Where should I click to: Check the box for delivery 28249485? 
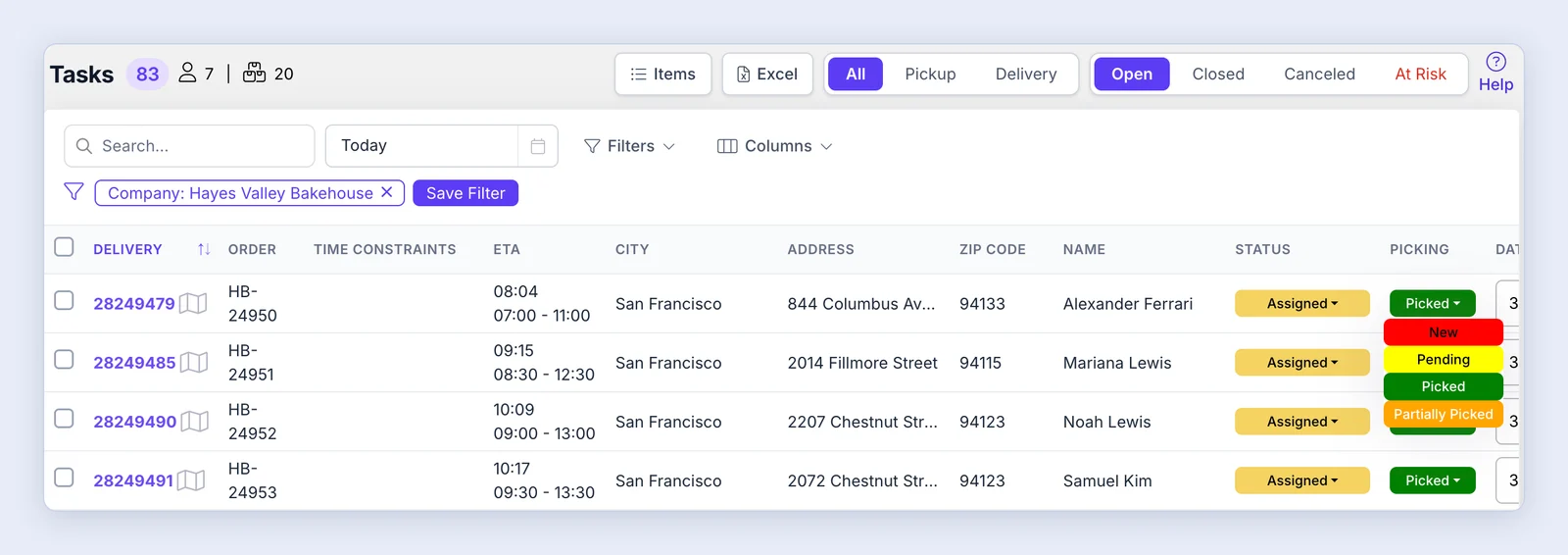pos(64,359)
